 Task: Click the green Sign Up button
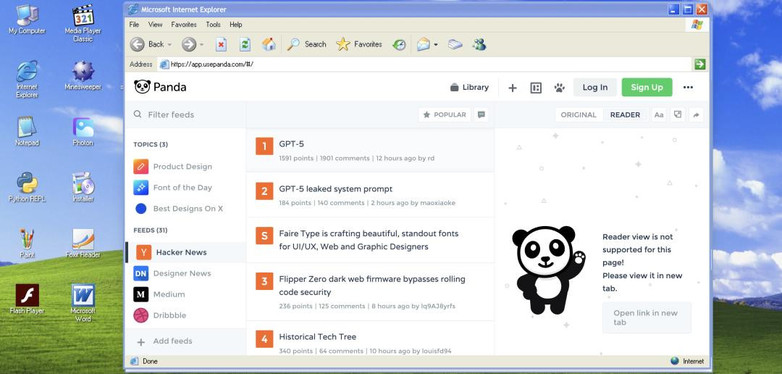[x=647, y=87]
